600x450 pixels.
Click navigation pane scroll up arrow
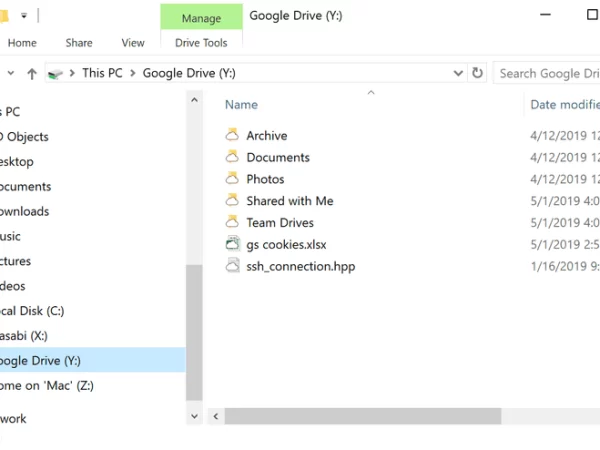pyautogui.click(x=194, y=100)
